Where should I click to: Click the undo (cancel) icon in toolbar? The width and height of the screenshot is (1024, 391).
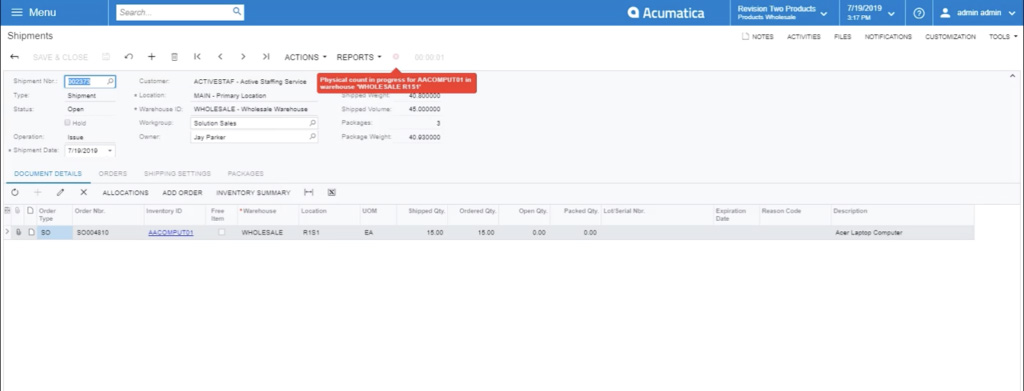point(129,57)
